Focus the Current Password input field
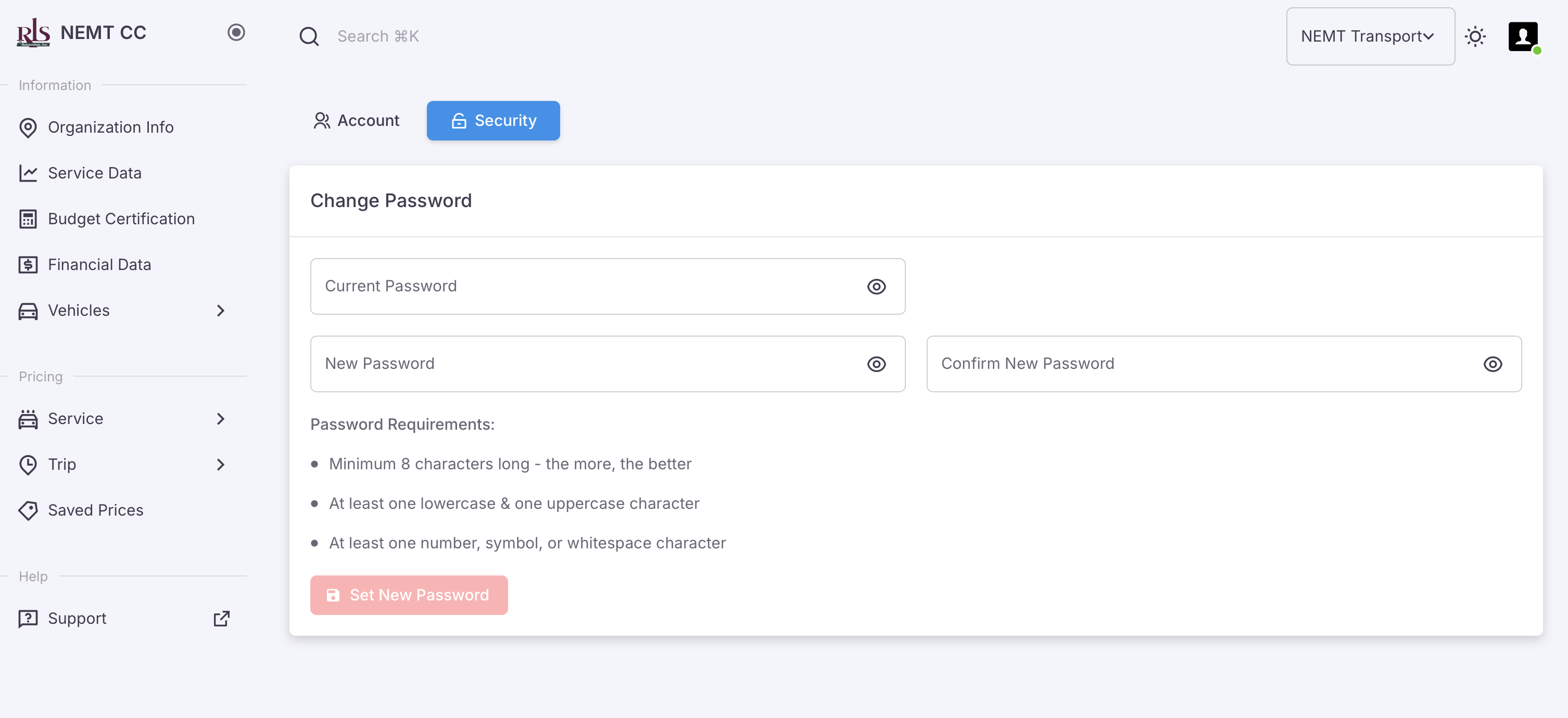 [x=584, y=287]
